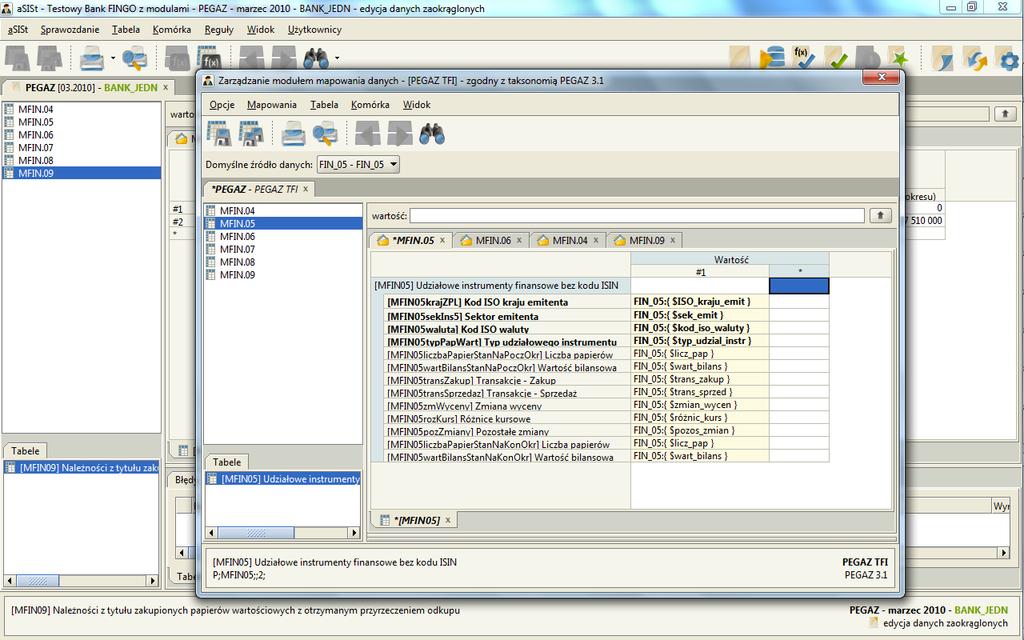Open the Reguły menu in the main window
Viewport: 1024px width, 640px height.
pos(219,29)
